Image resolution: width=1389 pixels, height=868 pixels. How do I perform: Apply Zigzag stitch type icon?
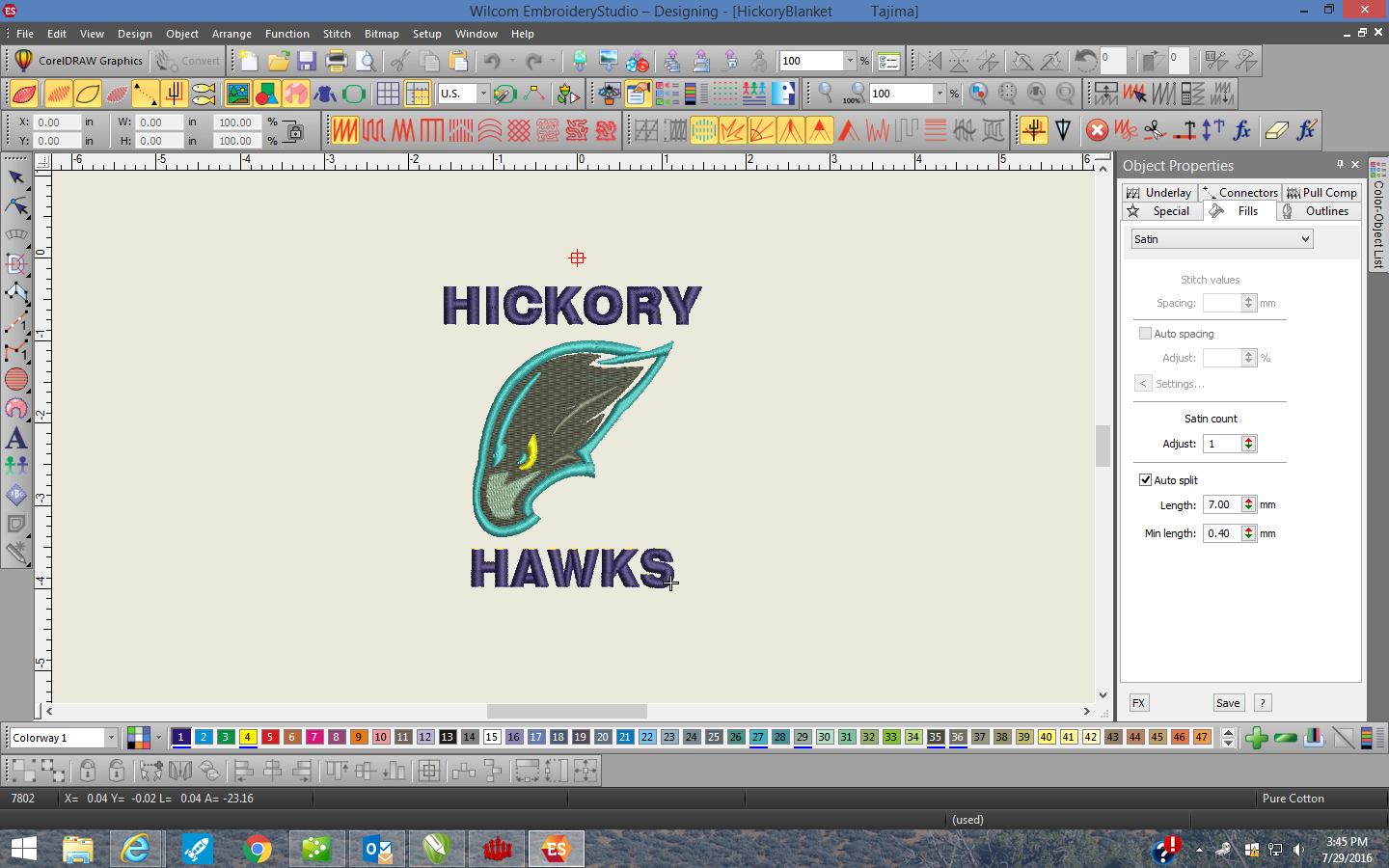click(403, 129)
